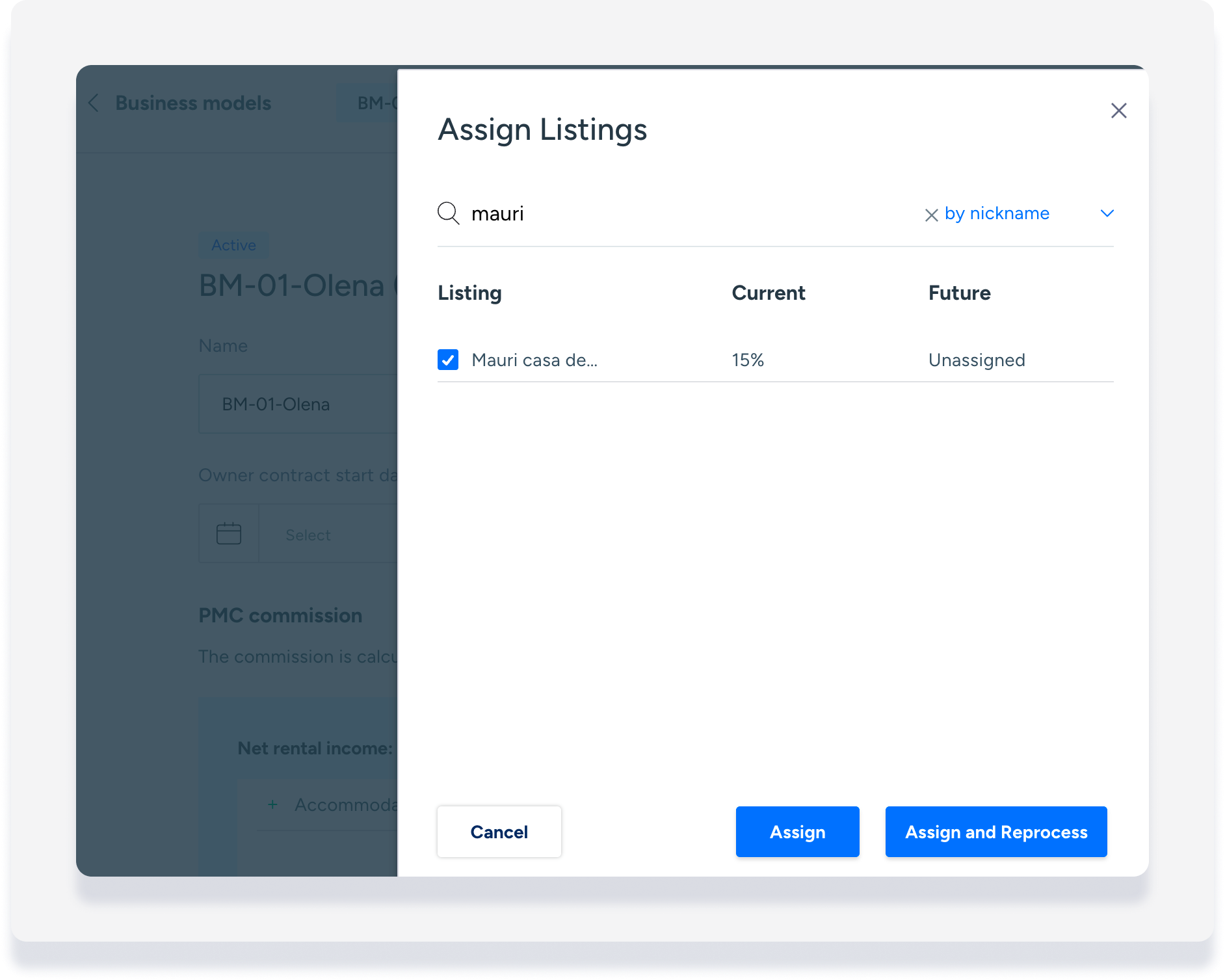Image resolution: width=1225 pixels, height=980 pixels.
Task: Click the Future column header
Action: click(x=959, y=293)
